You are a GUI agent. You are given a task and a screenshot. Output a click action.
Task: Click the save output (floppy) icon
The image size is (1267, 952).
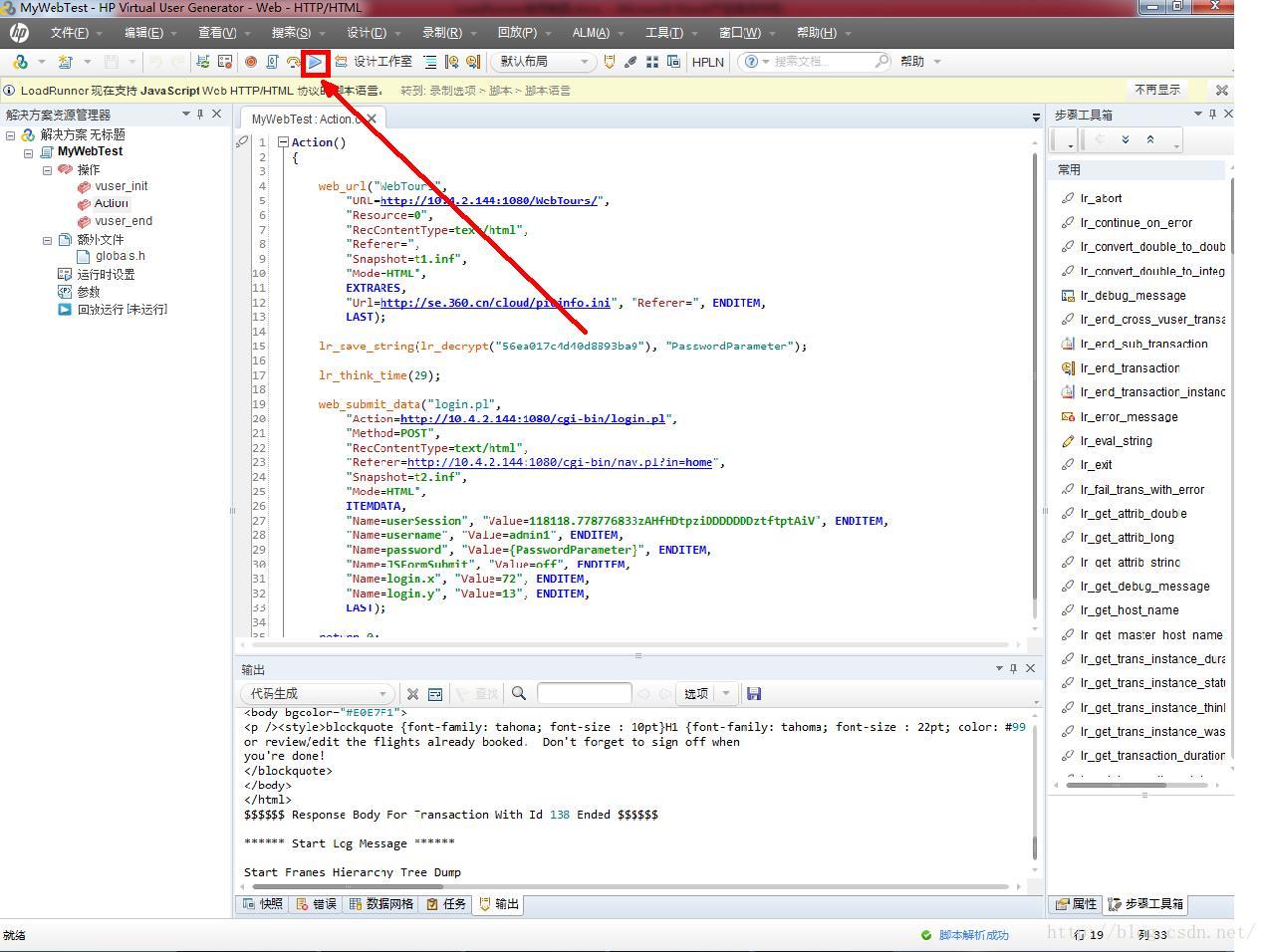754,693
